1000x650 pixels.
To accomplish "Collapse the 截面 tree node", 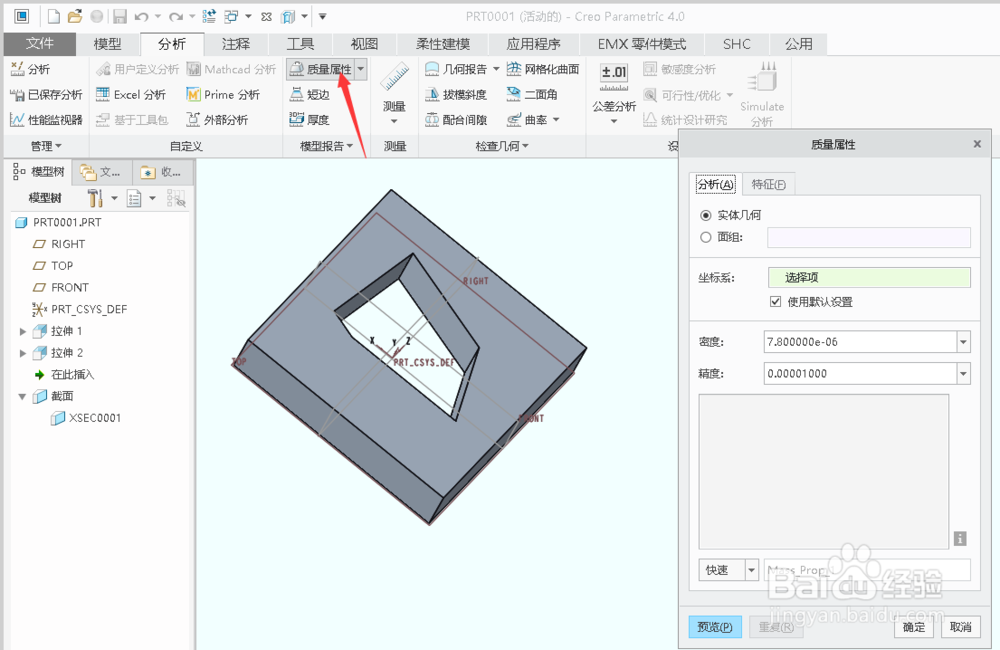I will tap(22, 396).
